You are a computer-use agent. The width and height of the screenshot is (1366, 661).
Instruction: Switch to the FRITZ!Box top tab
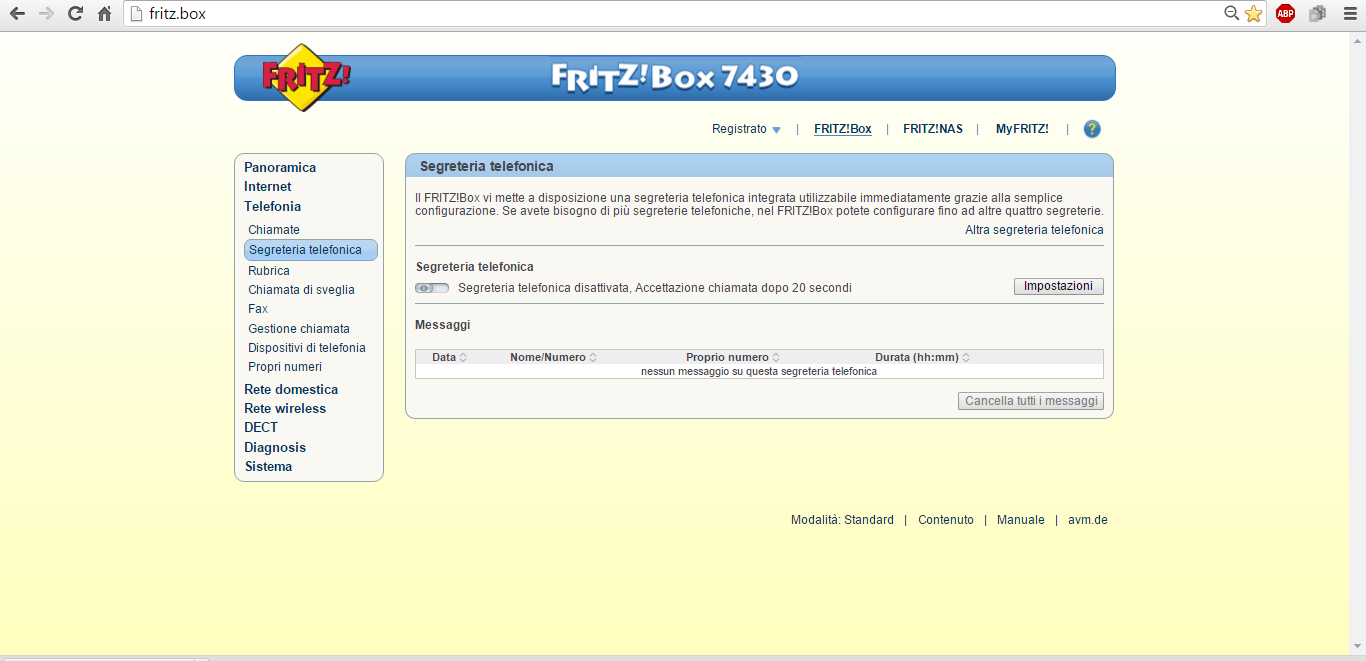pyautogui.click(x=843, y=129)
